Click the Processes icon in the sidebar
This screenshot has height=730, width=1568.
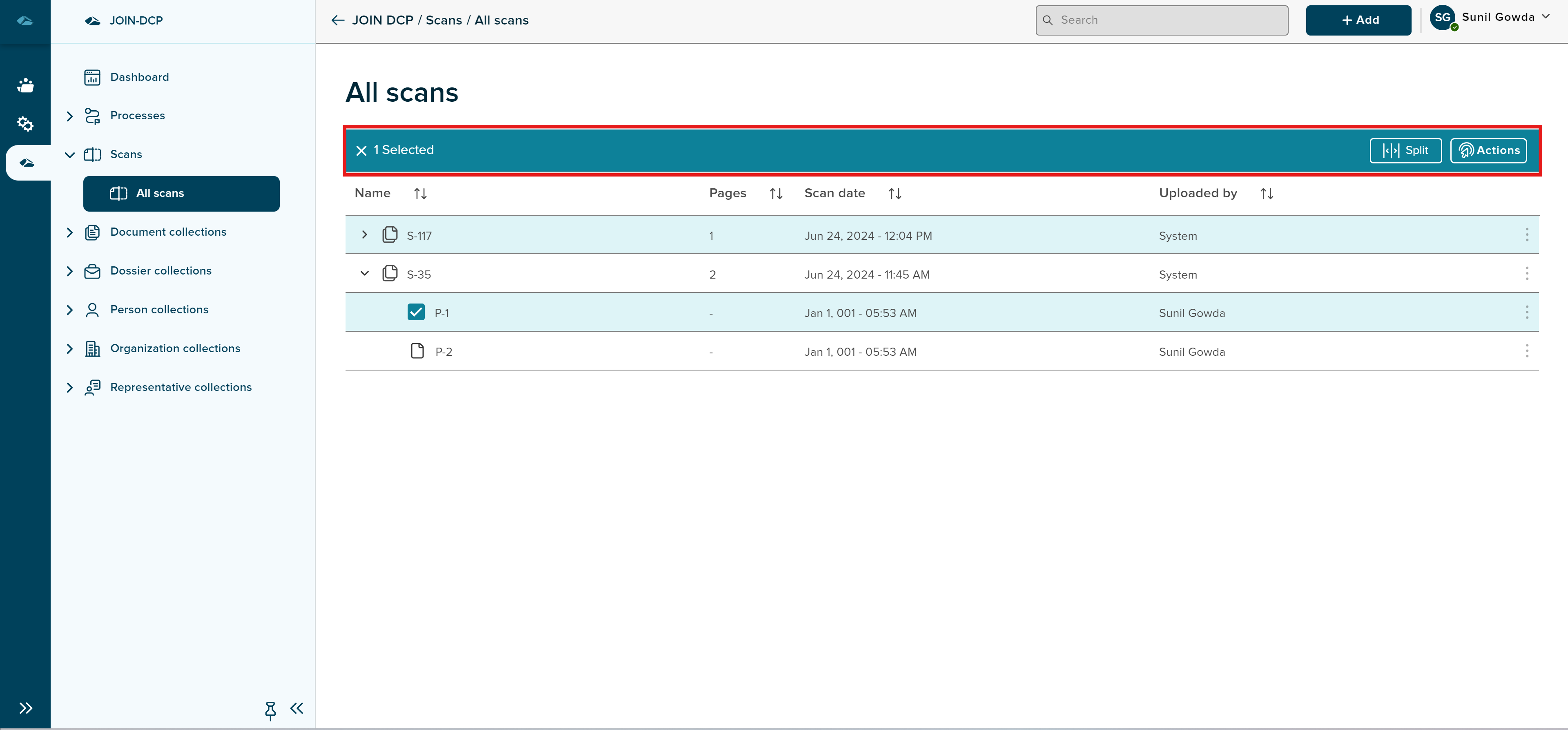92,115
